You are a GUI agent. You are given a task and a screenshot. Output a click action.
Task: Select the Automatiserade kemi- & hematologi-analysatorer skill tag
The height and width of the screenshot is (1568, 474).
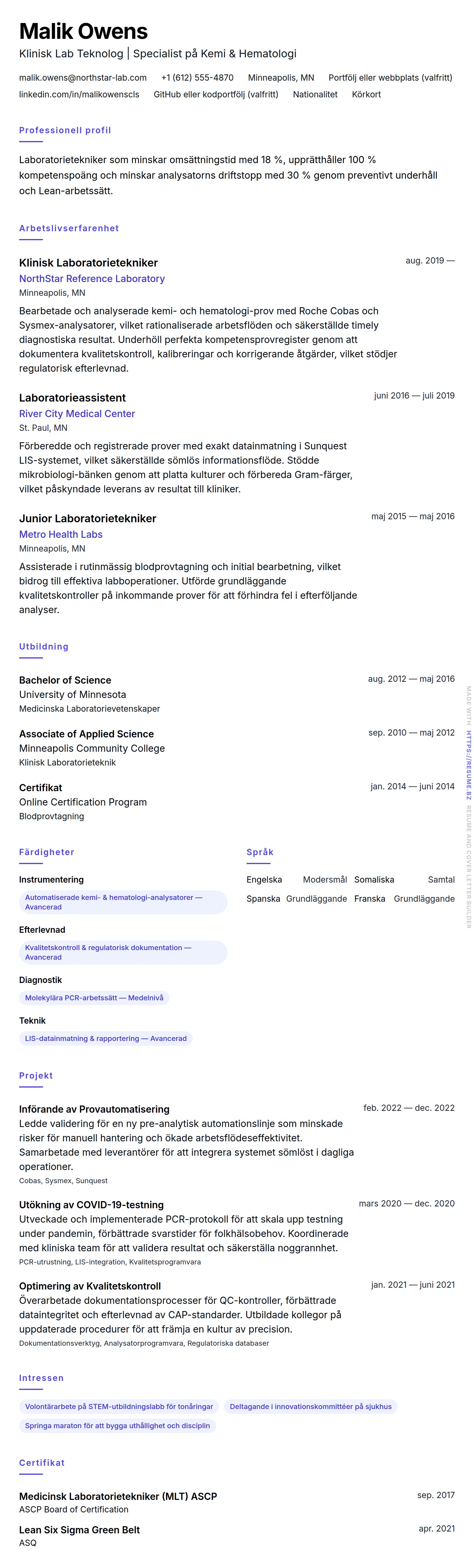(x=113, y=902)
